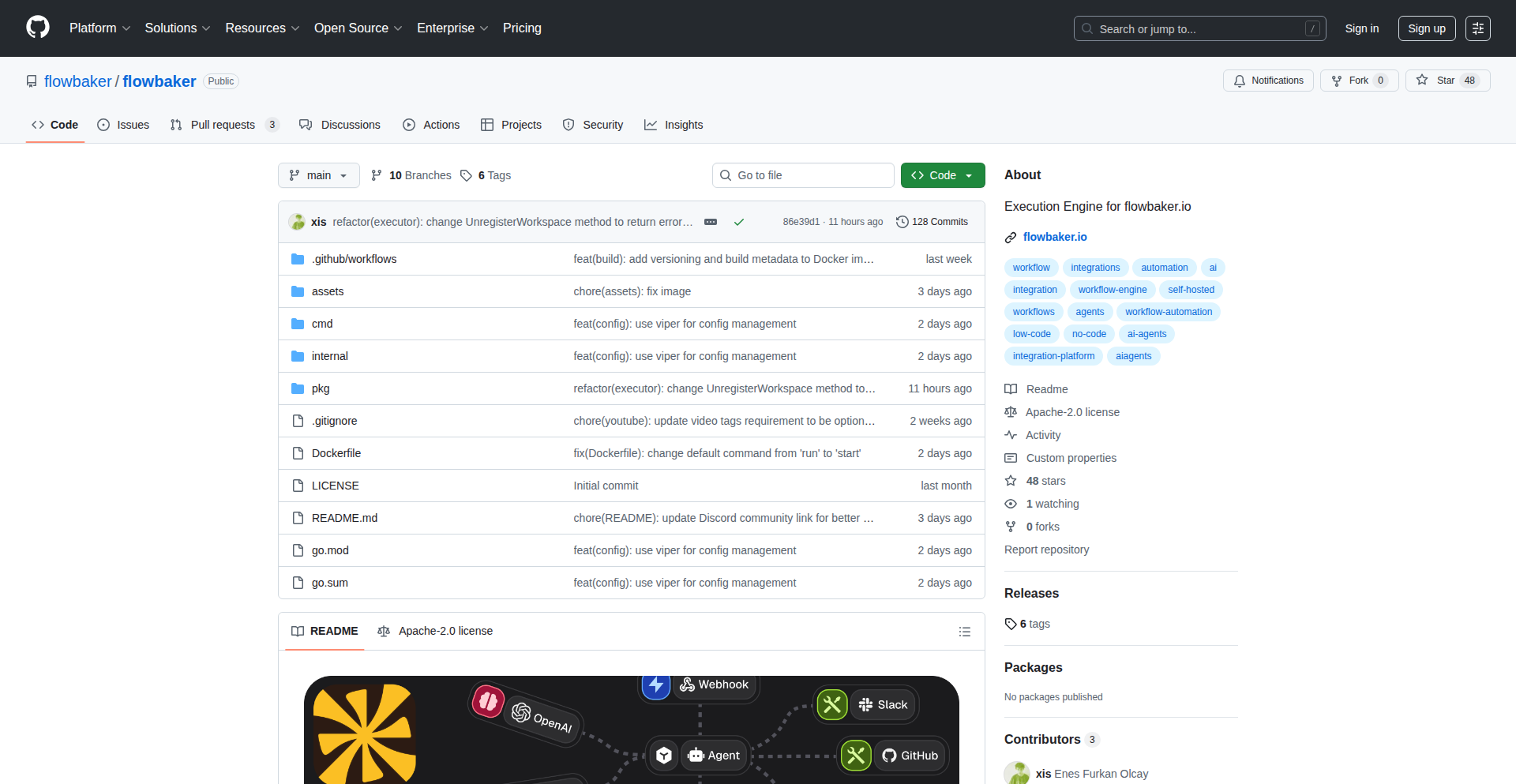Expand the Solutions menu
This screenshot has height=784, width=1516.
click(178, 28)
